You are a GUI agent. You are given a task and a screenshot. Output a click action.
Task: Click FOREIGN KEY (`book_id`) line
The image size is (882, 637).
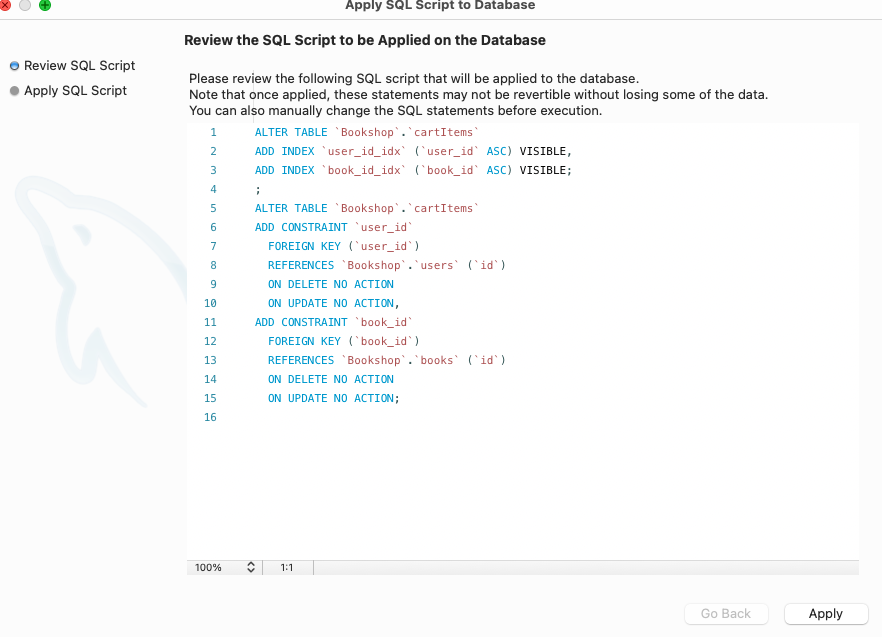[344, 342]
